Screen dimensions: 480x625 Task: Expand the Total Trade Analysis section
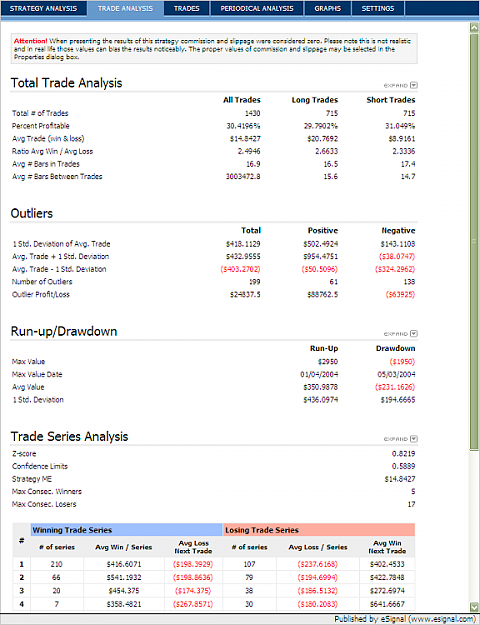point(400,85)
